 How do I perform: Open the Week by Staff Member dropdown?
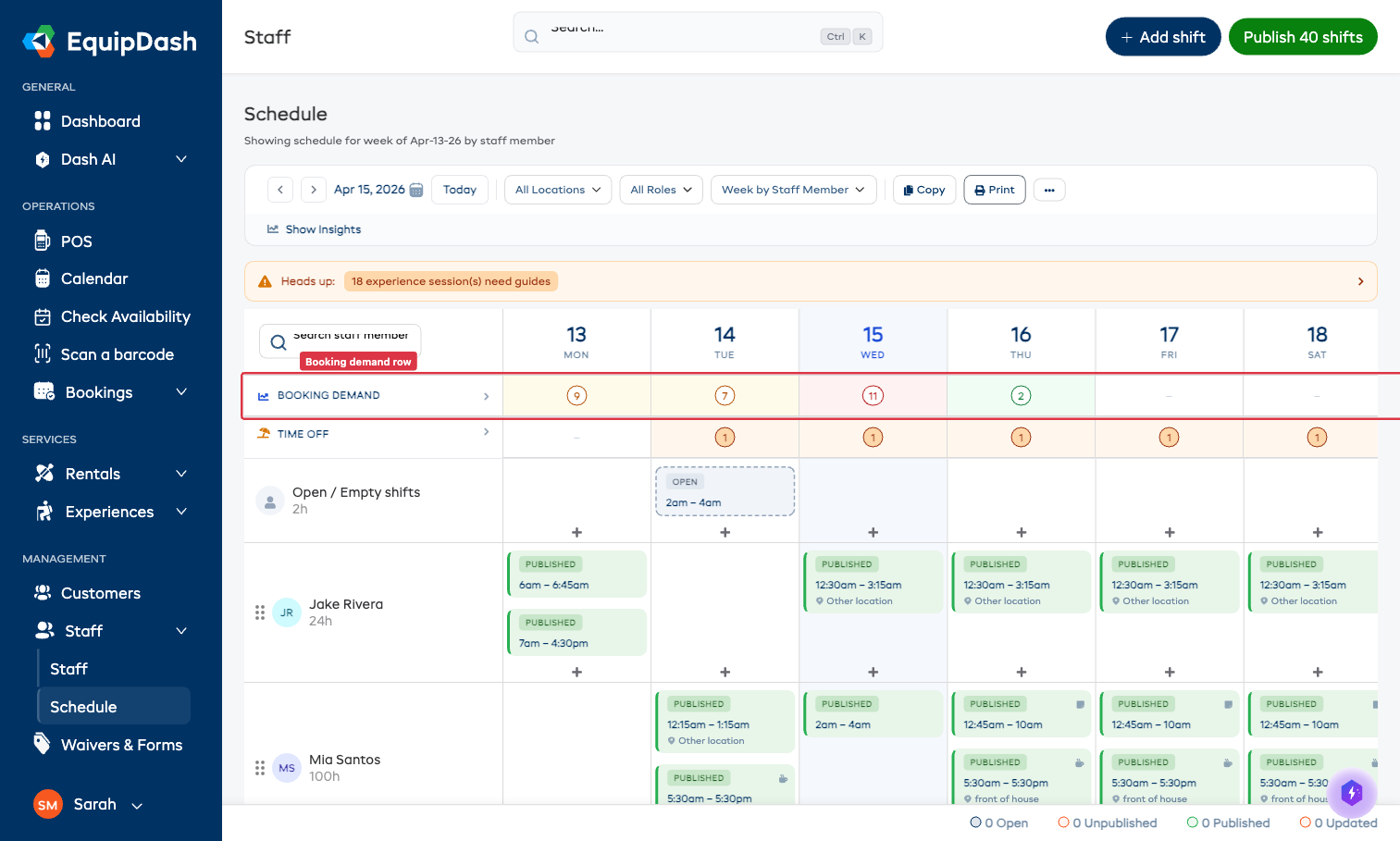click(794, 190)
